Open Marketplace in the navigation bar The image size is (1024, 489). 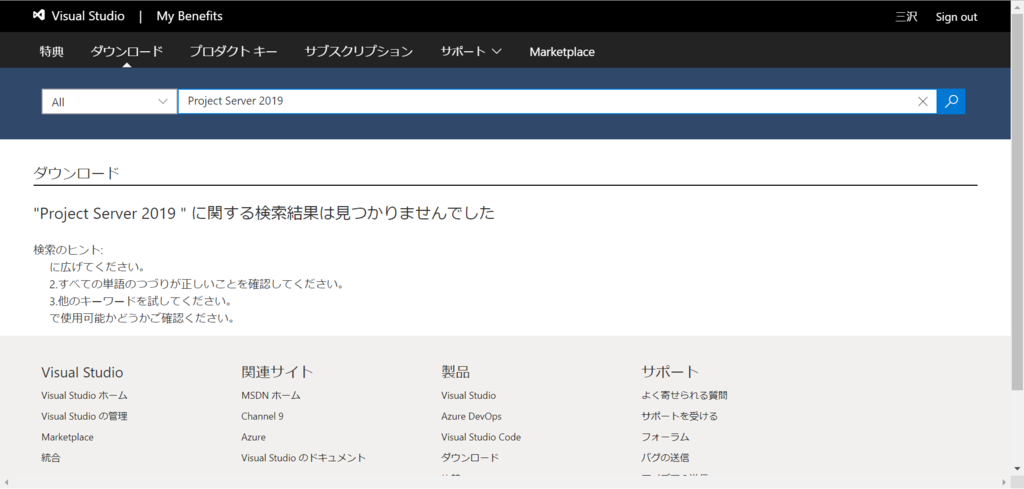click(562, 52)
